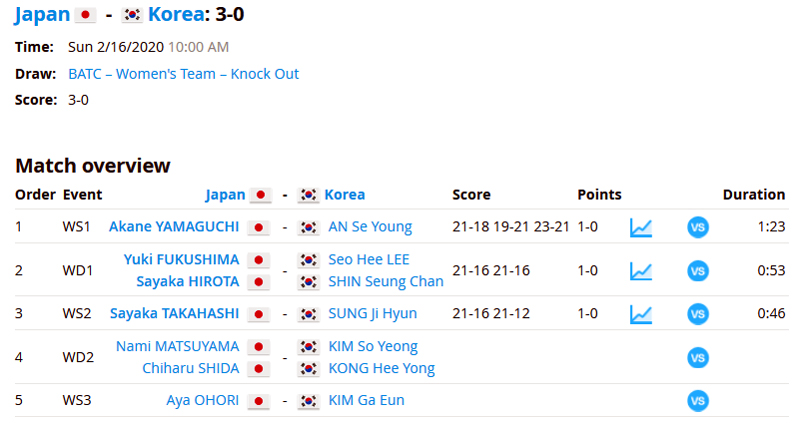Click VS icon for WD2 match
The image size is (800, 423).
point(697,358)
